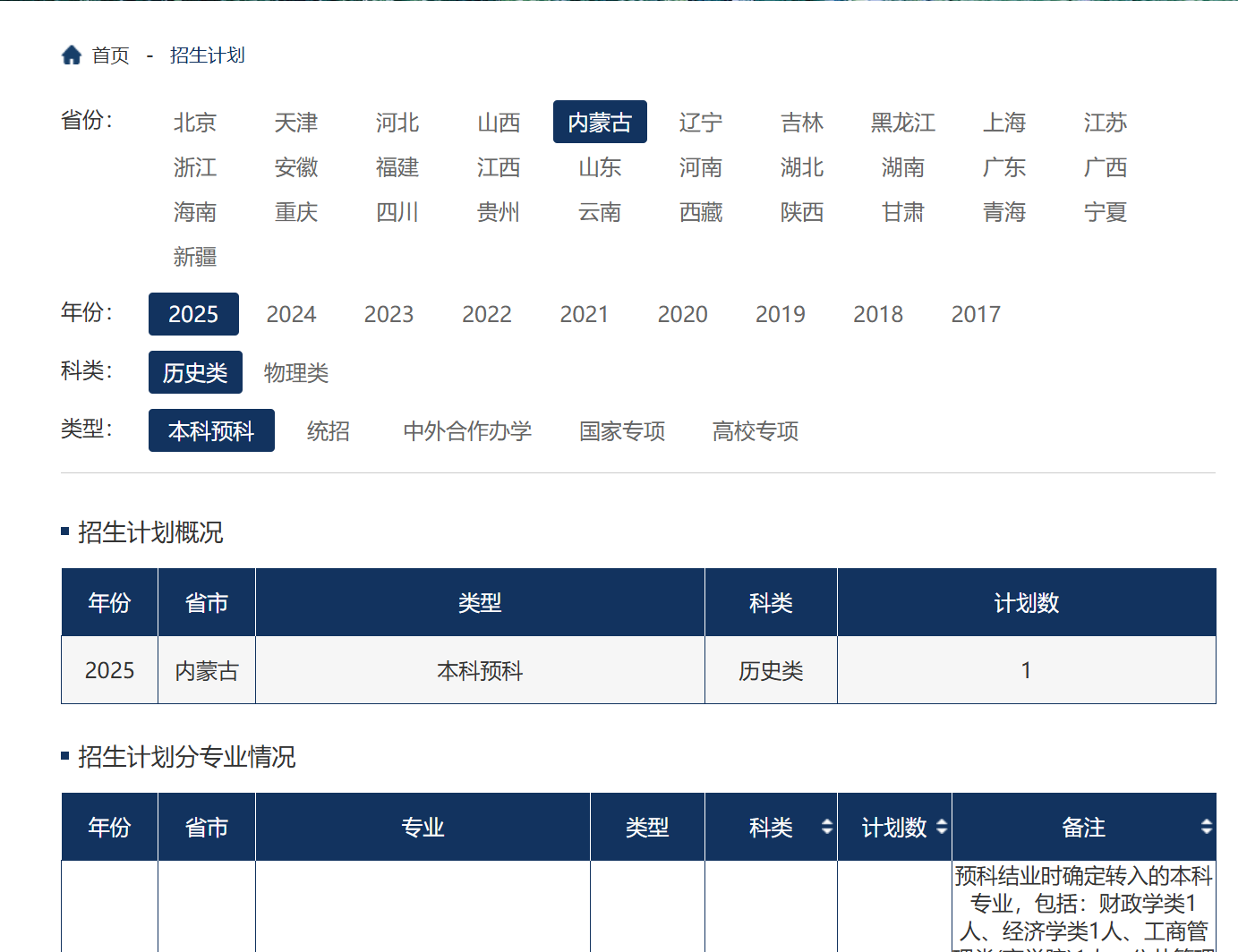Open the 首页 breadcrumb link
1238x952 pixels.
(x=111, y=55)
